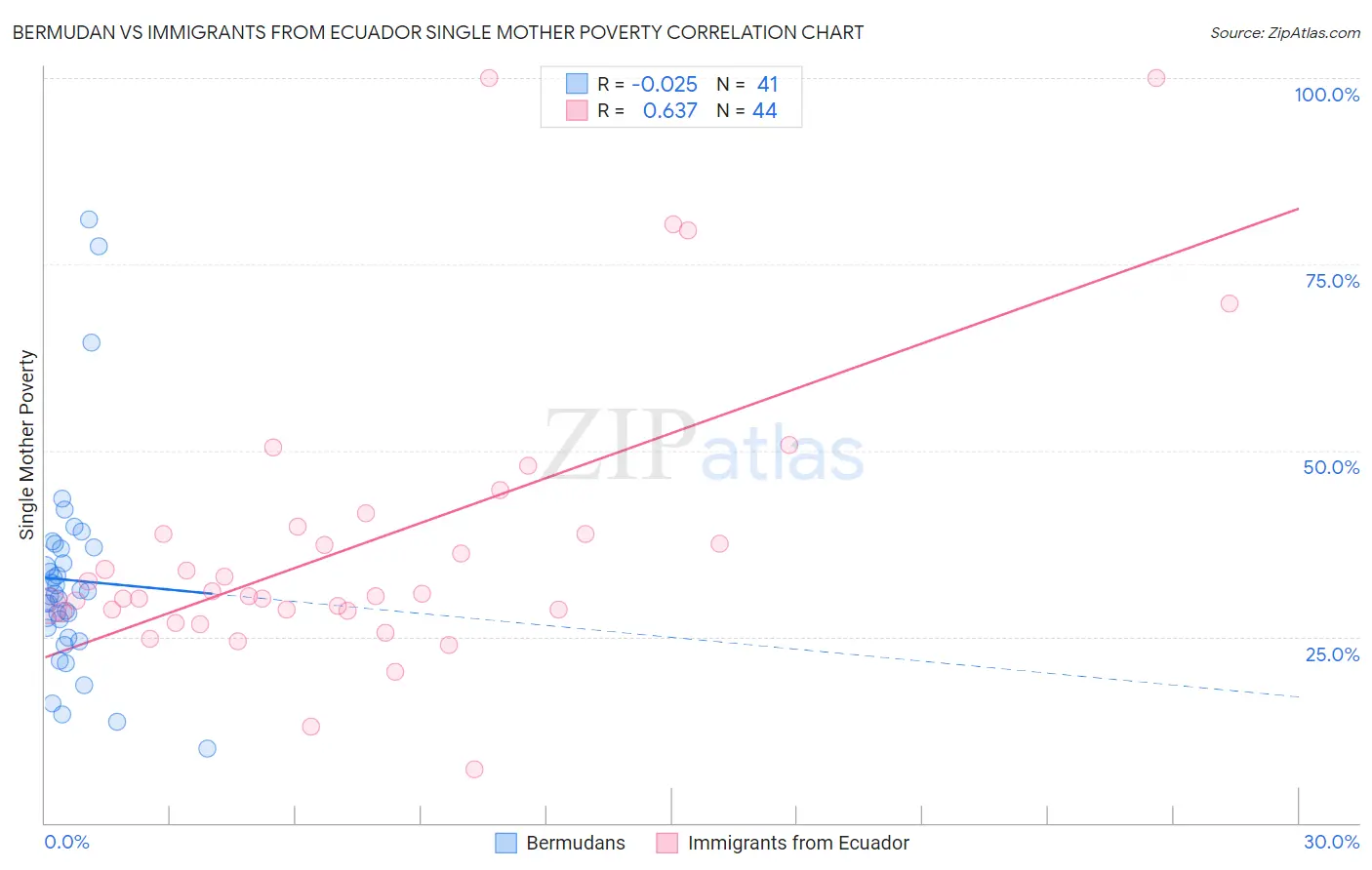The width and height of the screenshot is (1372, 870).
Task: Click the blue swatch beside R = -0.025
Action: coord(577,84)
